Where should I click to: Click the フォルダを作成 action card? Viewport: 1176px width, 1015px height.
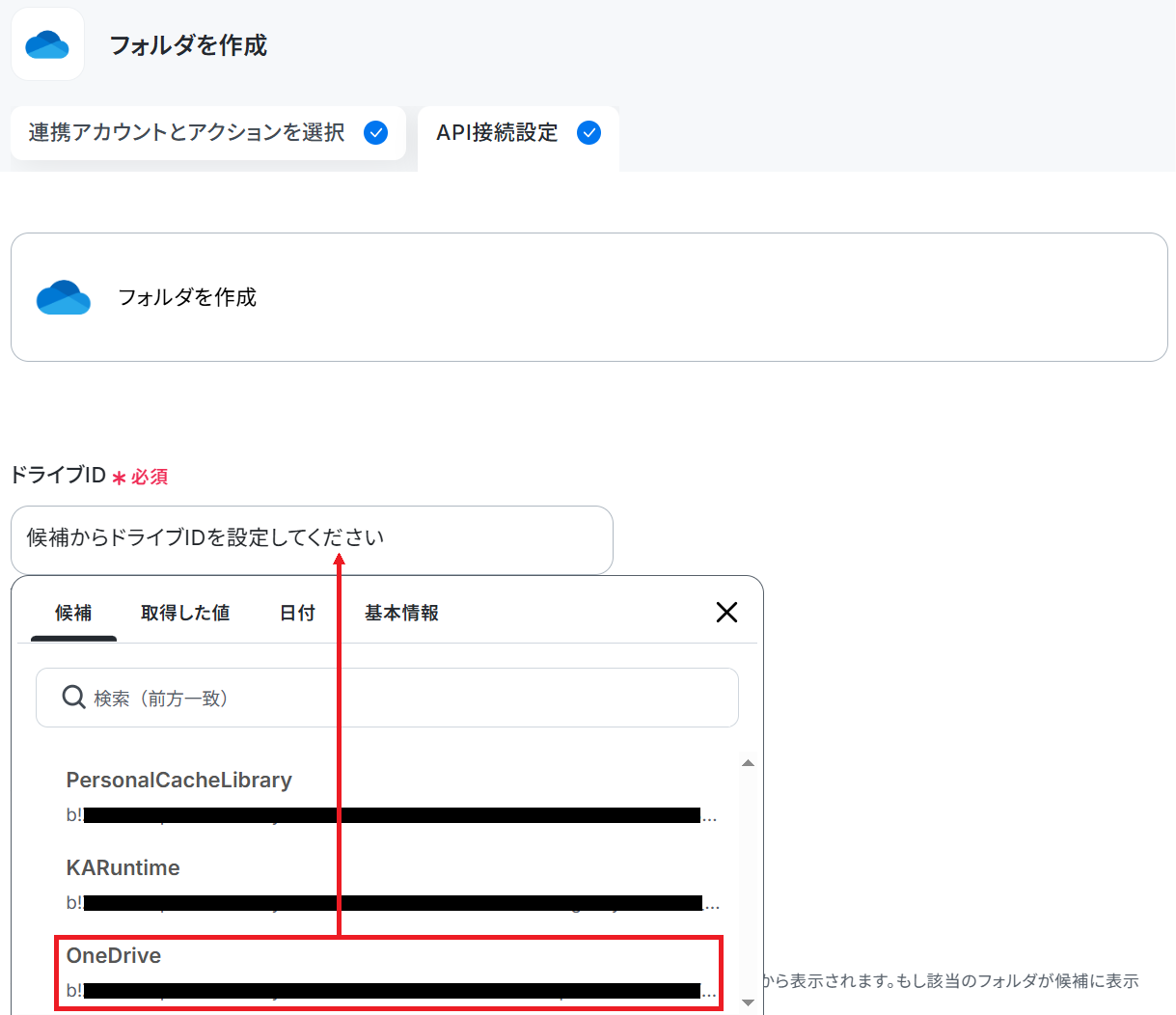(x=589, y=297)
